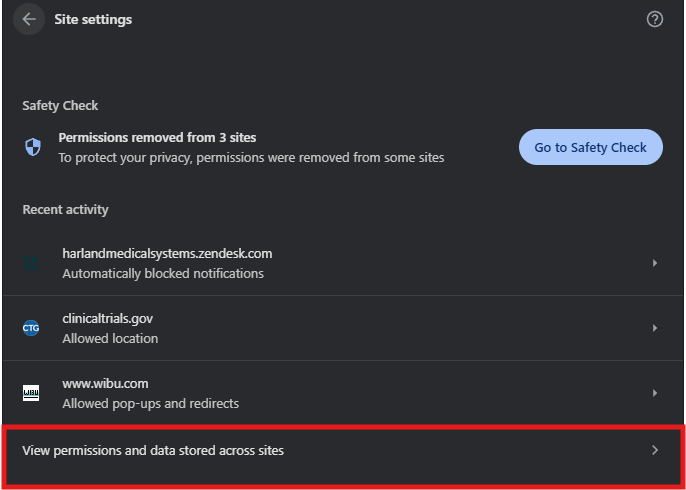The width and height of the screenshot is (686, 490).
Task: Click the Safety Check section heading
Action: point(60,106)
